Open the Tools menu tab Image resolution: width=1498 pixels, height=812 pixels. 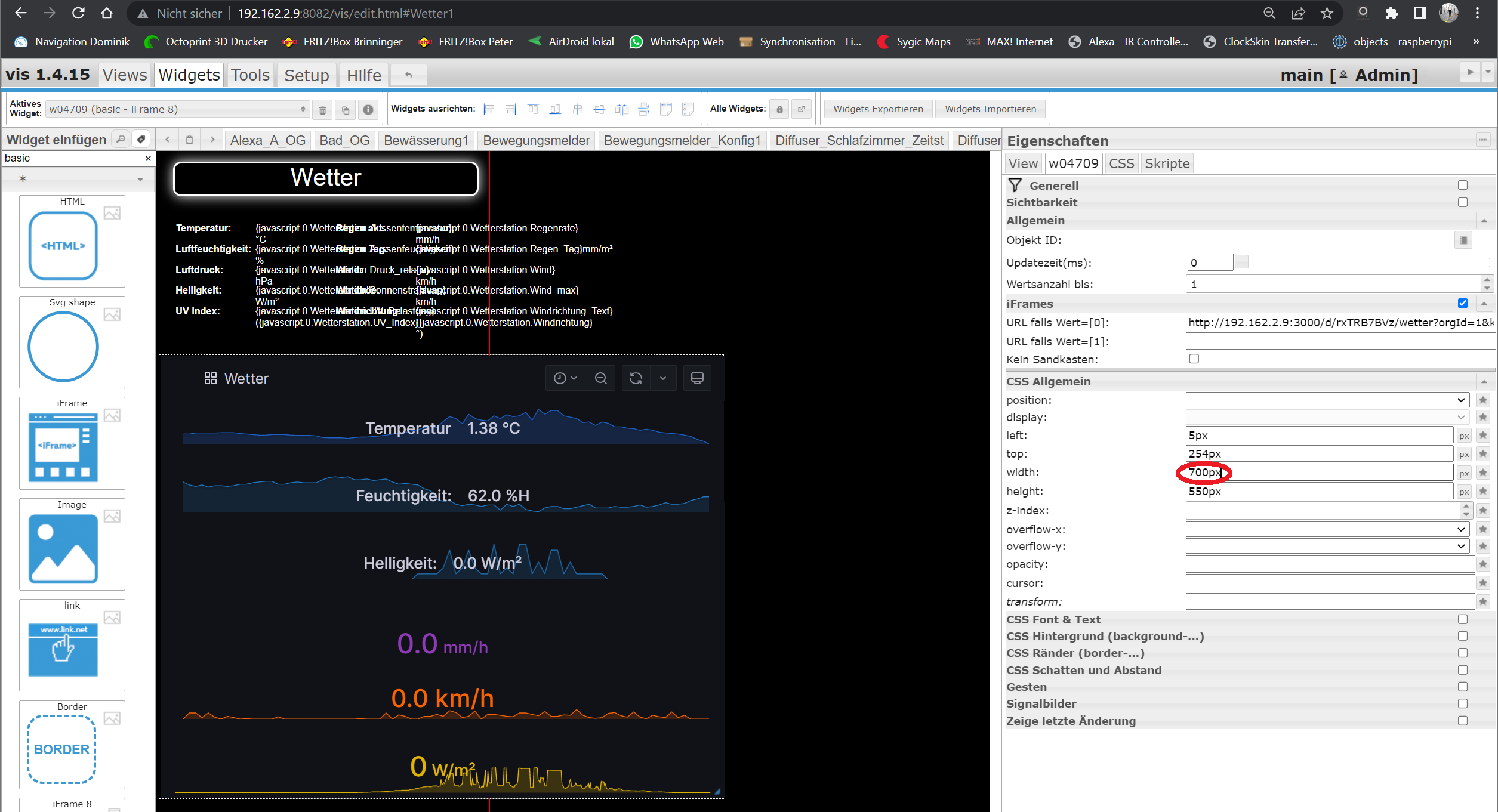[x=251, y=75]
